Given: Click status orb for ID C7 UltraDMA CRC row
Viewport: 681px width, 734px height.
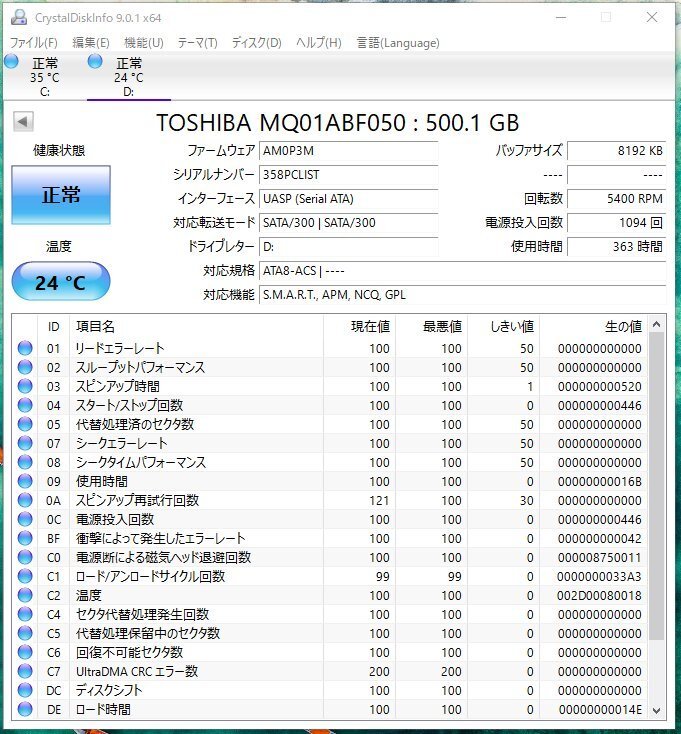Looking at the screenshot, I should (x=25, y=671).
